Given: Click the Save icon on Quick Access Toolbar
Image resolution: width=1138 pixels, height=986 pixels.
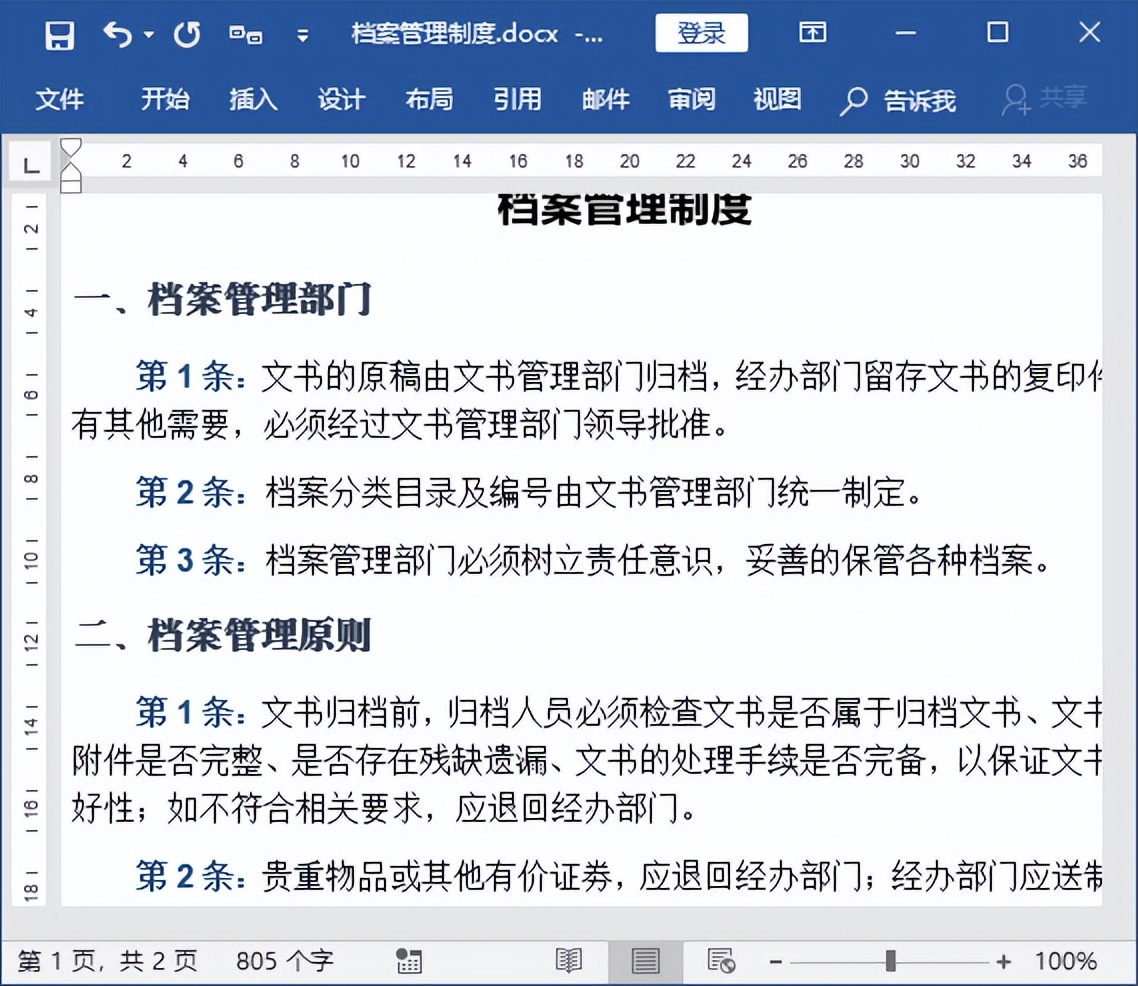Looking at the screenshot, I should 59,33.
